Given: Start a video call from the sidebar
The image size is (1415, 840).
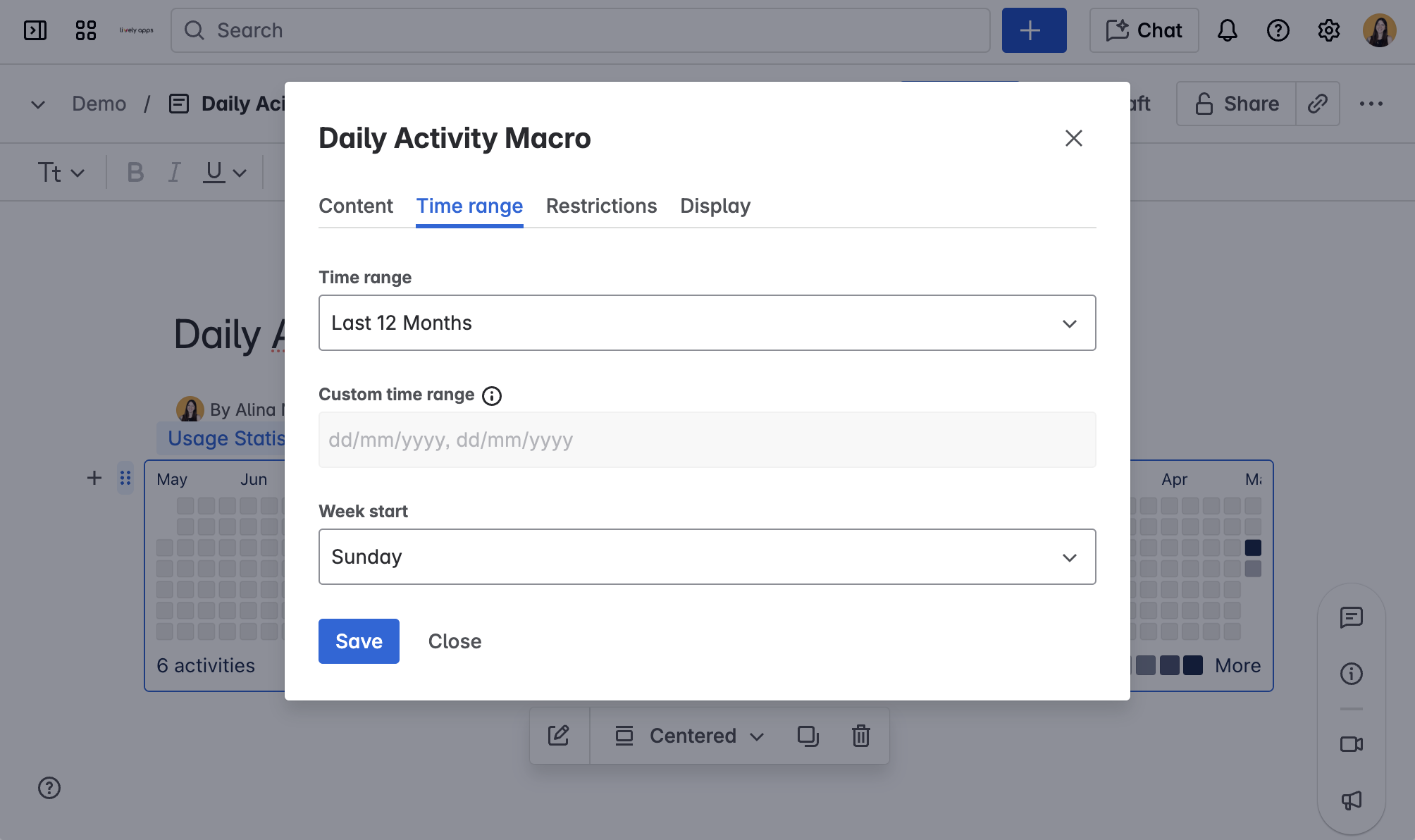Looking at the screenshot, I should tap(1352, 743).
